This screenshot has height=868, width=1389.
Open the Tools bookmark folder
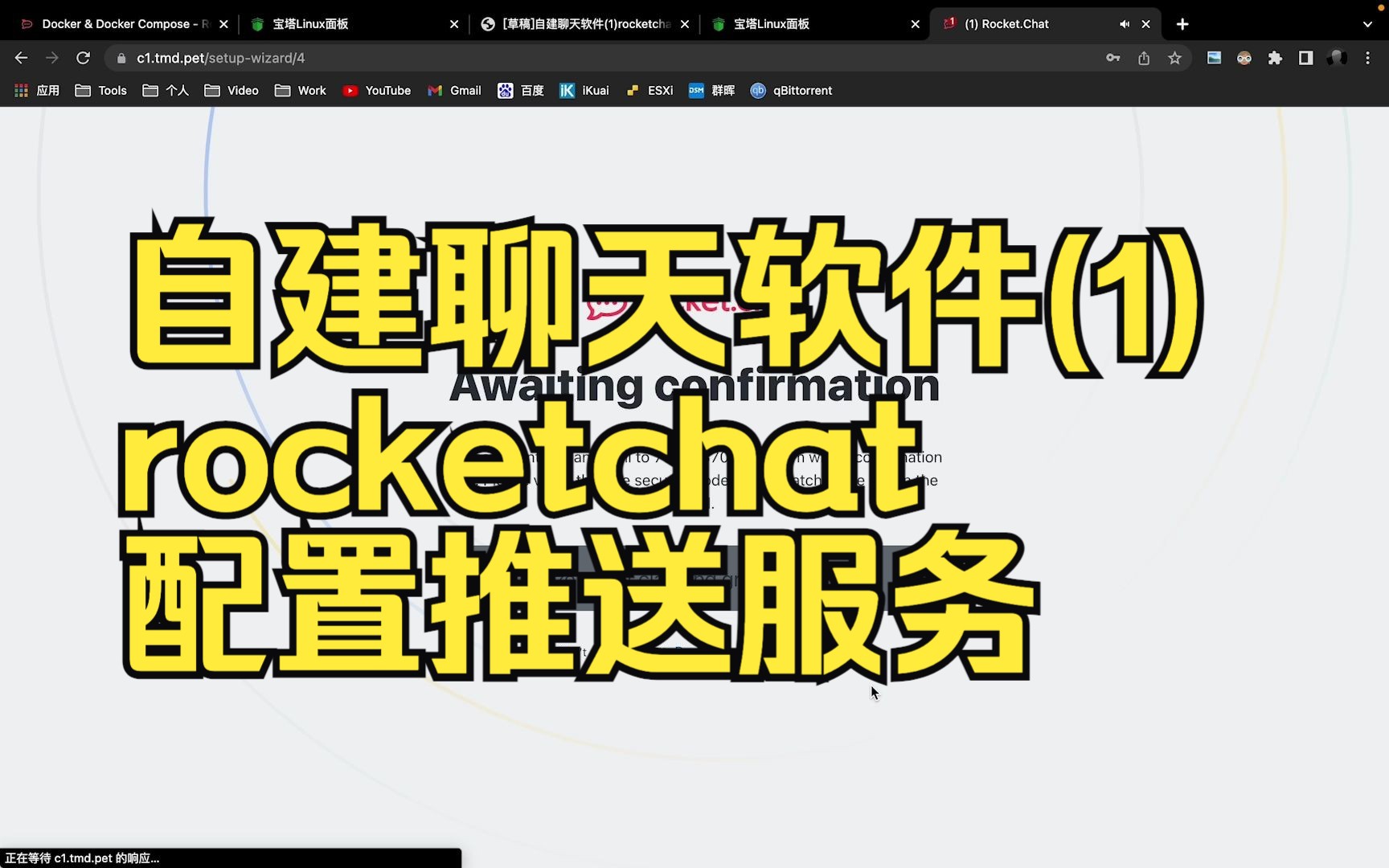pos(101,91)
